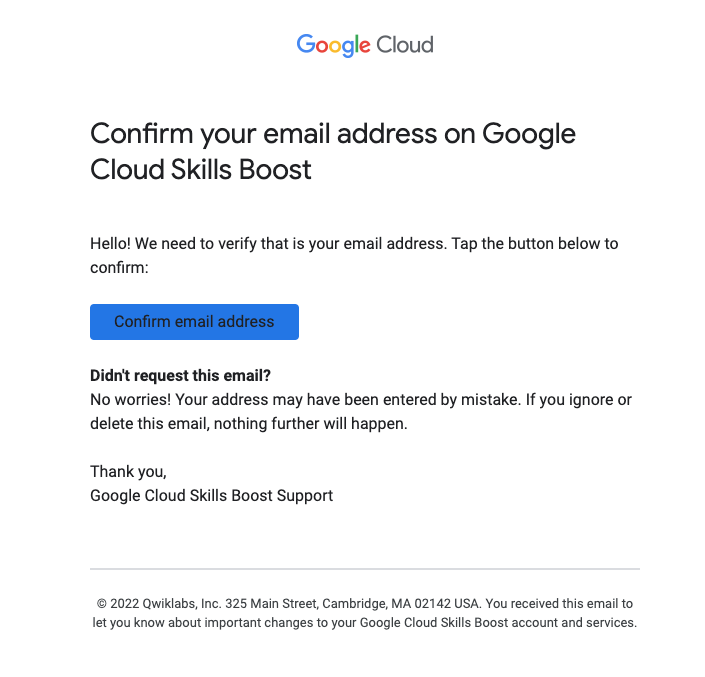Screen dimensions: 705x677
Task: Click the "Thank you," closing line
Action: coord(128,471)
